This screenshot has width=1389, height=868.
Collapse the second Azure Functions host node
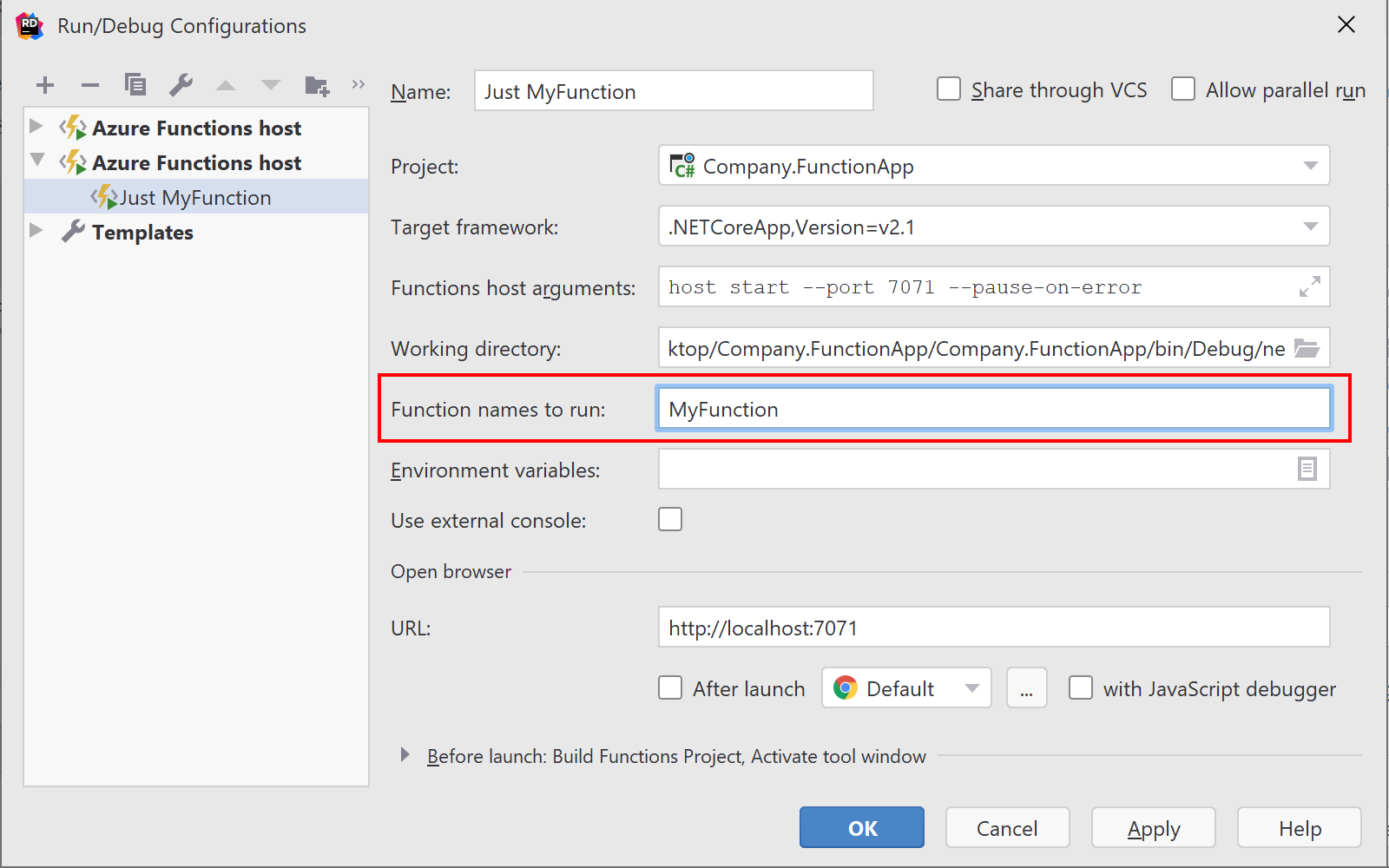pos(37,160)
